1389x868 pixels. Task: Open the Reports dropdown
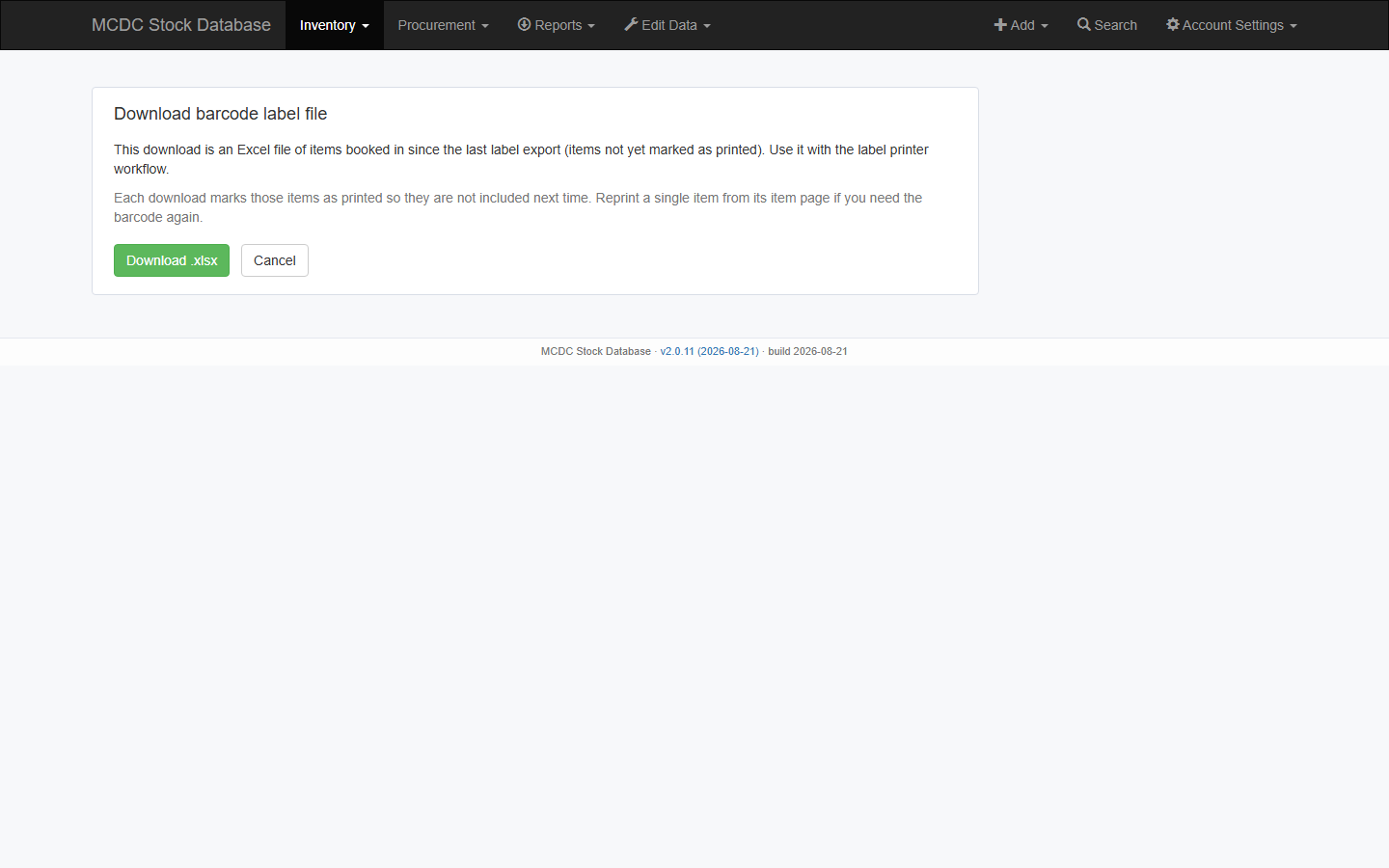(556, 25)
